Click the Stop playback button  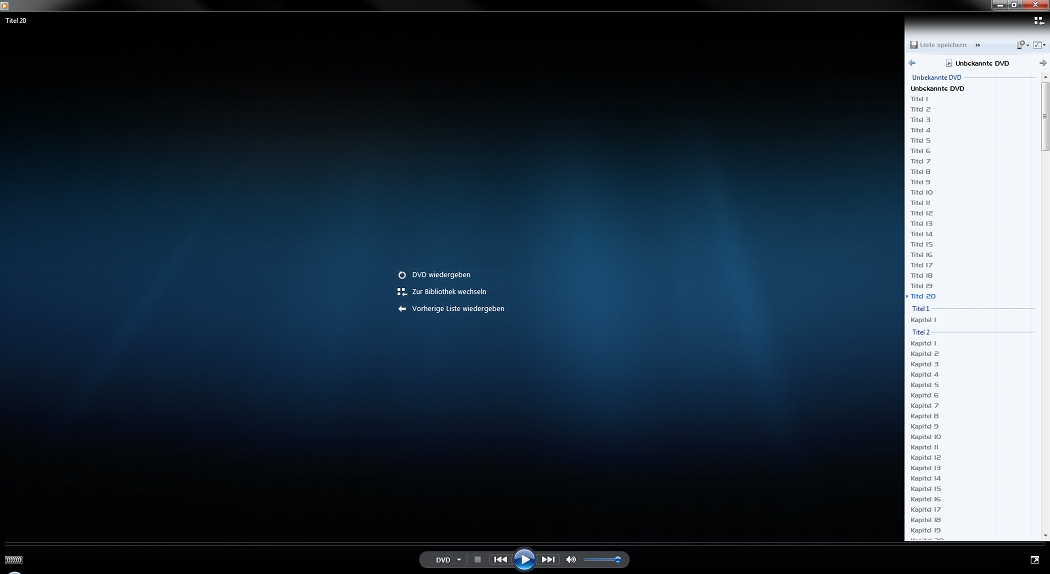(x=478, y=560)
